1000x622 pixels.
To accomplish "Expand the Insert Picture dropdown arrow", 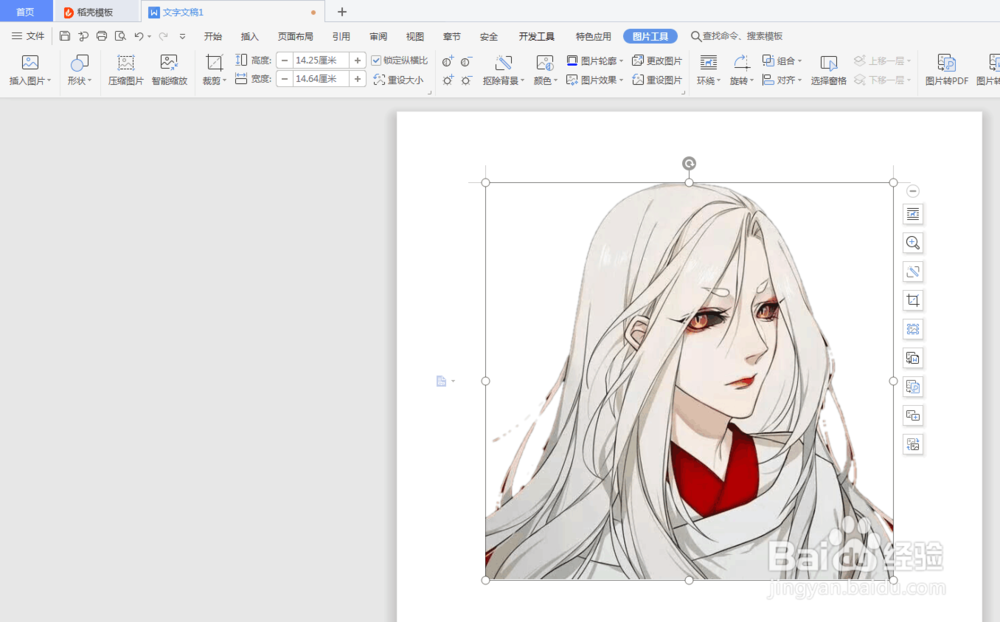I will tap(49, 80).
